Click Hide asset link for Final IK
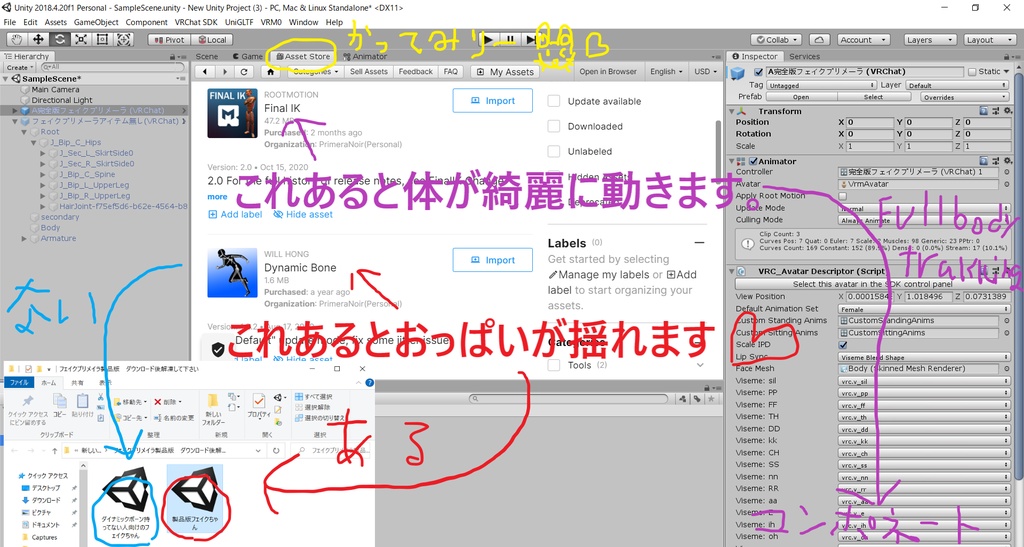The height and width of the screenshot is (547, 1024). 303,214
